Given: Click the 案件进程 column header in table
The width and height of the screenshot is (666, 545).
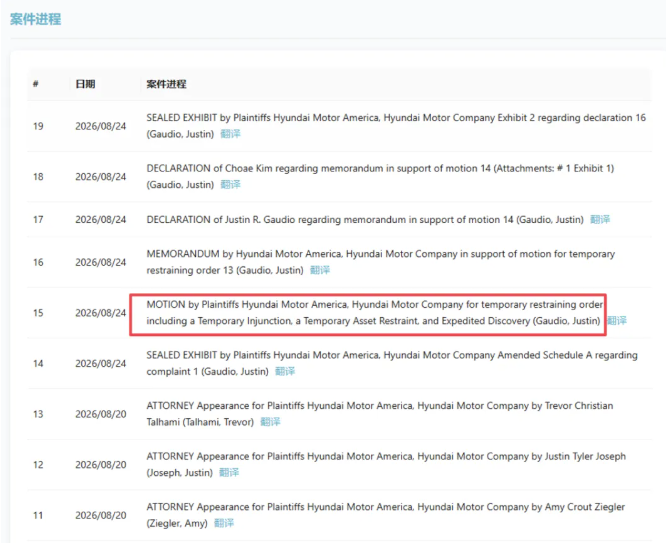Looking at the screenshot, I should point(166,84).
